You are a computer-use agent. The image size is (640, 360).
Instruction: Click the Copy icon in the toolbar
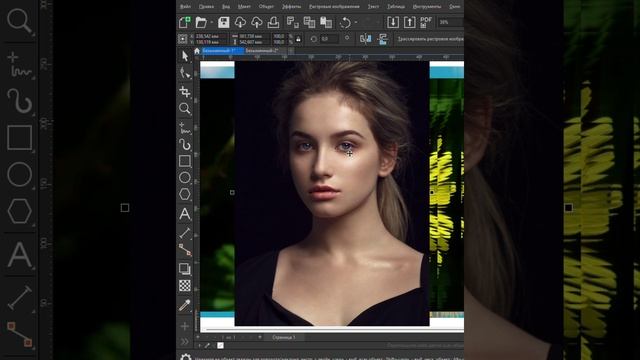tap(309, 22)
